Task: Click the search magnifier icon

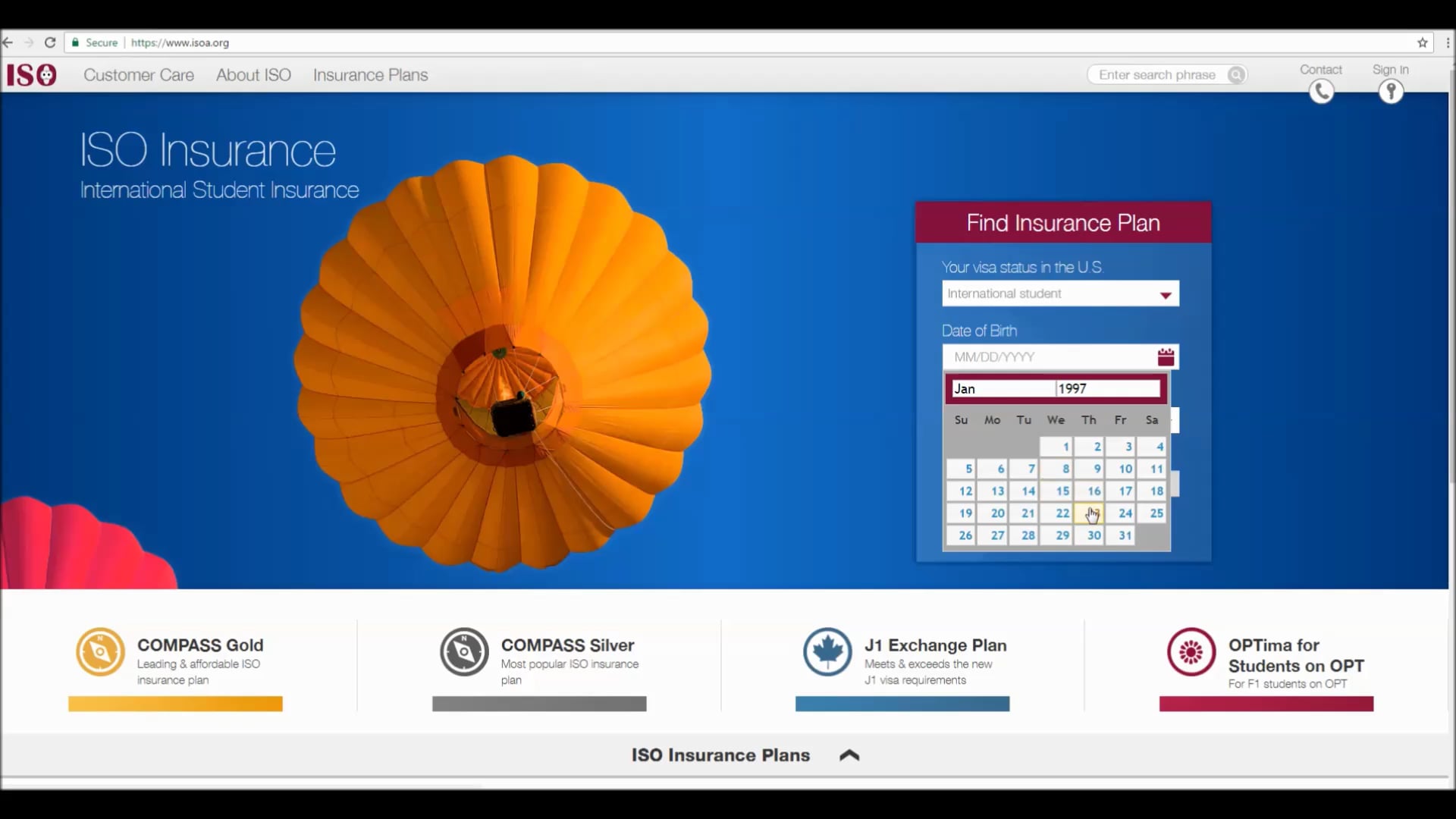Action: click(x=1236, y=75)
